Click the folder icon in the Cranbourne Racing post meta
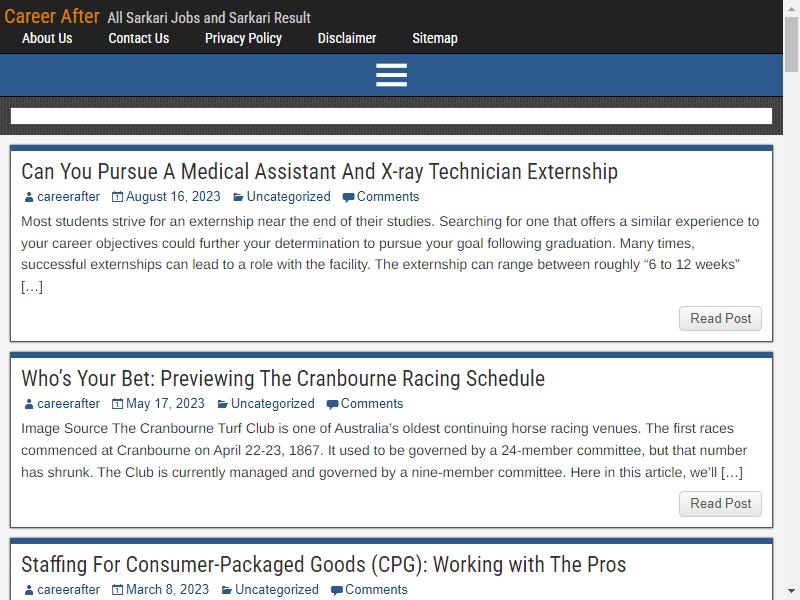800x600 pixels. click(222, 404)
